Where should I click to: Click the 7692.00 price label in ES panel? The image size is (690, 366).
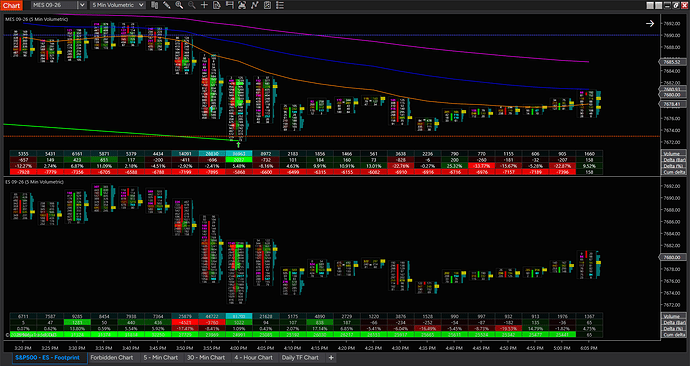coord(672,186)
